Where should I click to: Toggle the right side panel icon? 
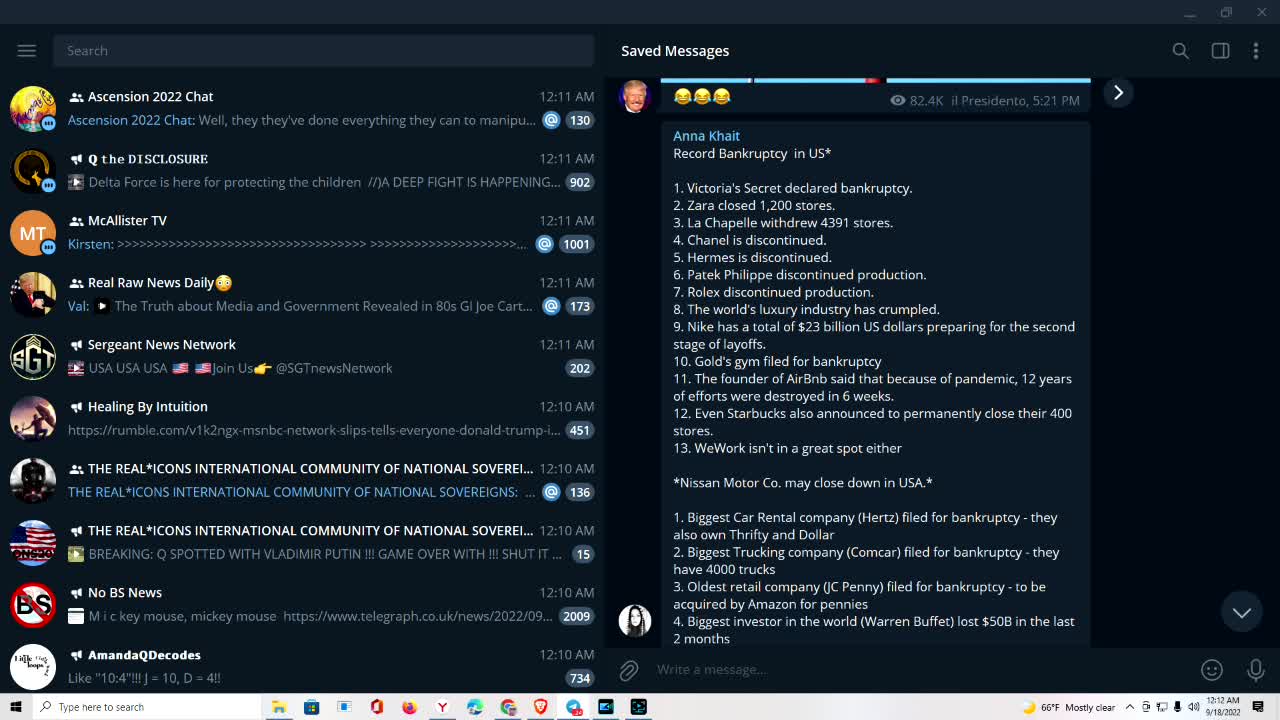coord(1220,51)
